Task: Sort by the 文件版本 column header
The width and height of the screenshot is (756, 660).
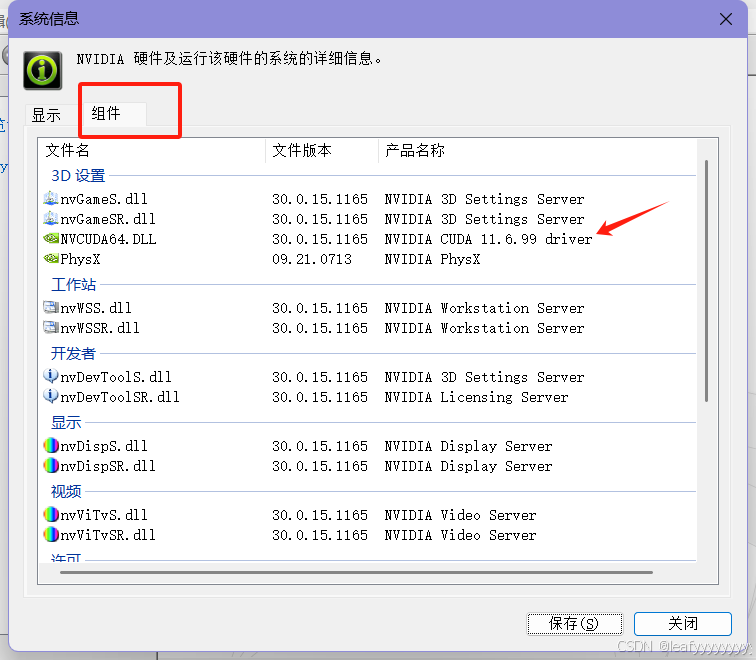Action: pyautogui.click(x=322, y=150)
